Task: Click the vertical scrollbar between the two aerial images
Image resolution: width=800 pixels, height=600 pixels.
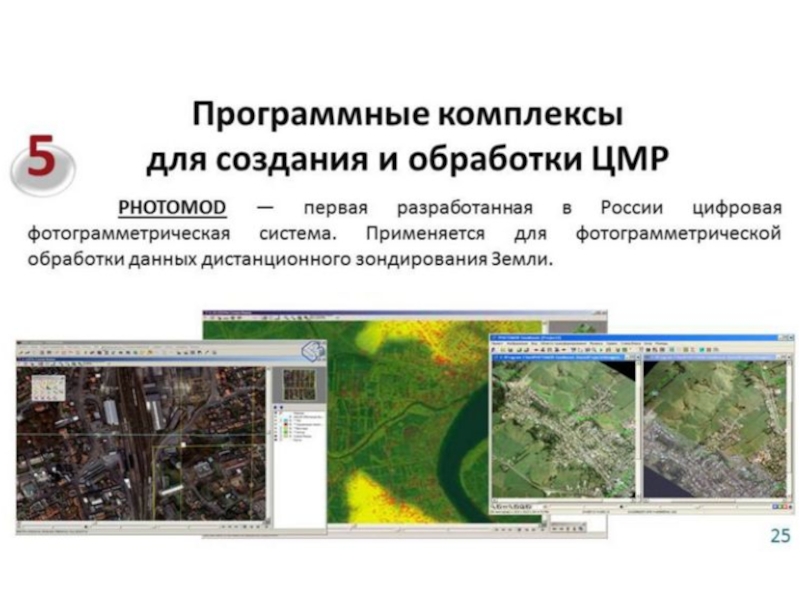Action: [640, 429]
